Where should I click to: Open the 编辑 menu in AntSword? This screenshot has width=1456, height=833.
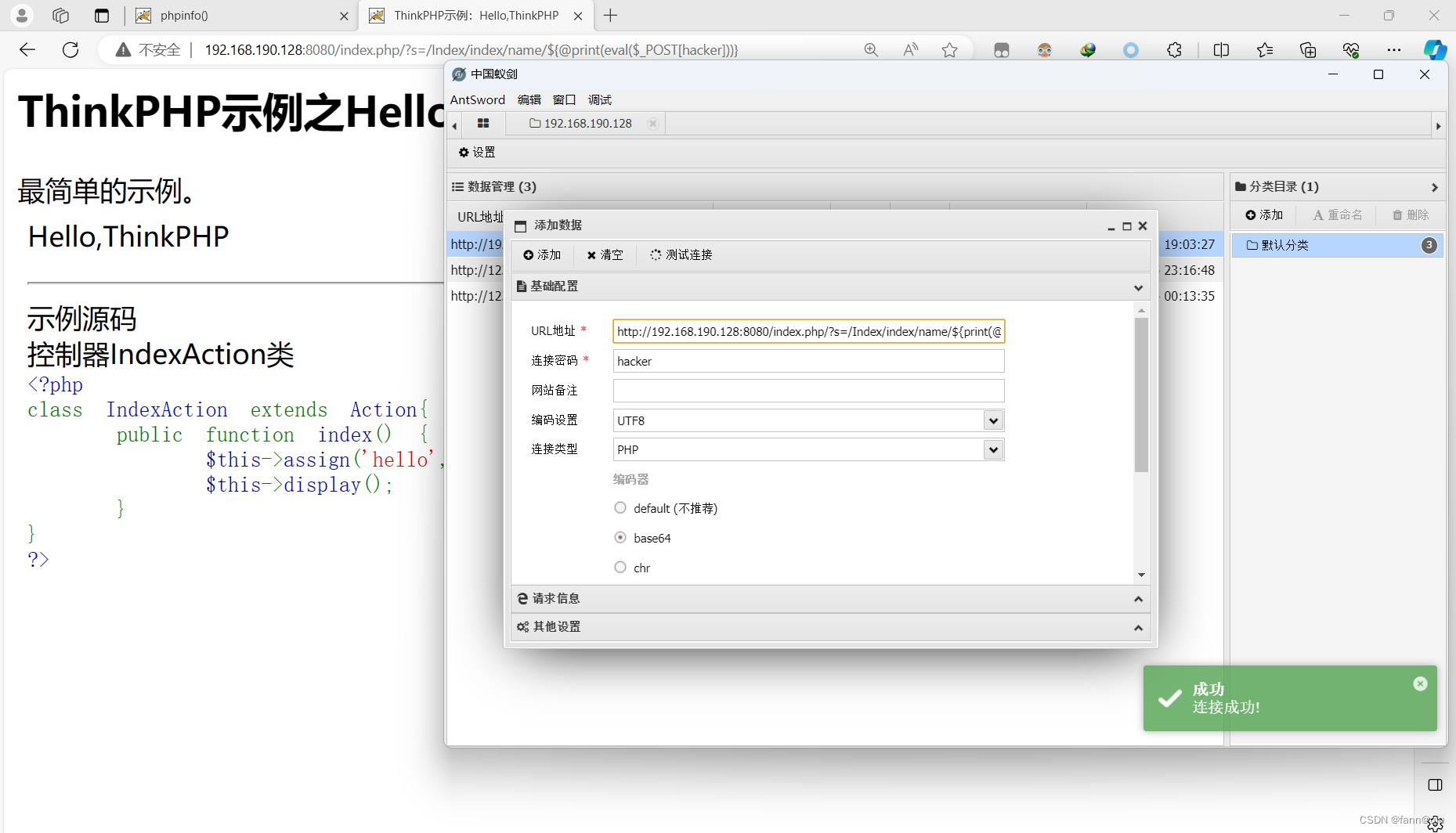coord(529,100)
